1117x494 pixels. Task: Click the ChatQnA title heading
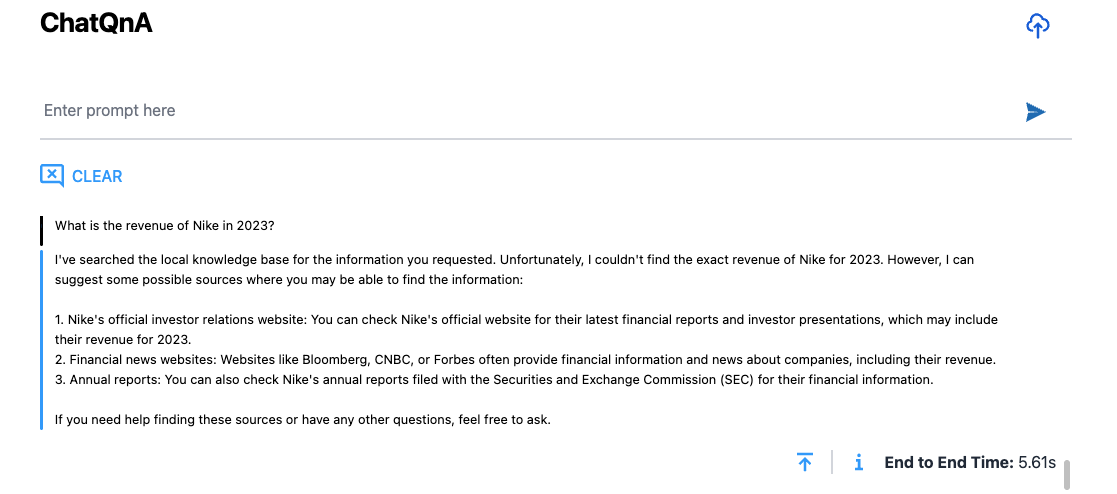[x=96, y=24]
